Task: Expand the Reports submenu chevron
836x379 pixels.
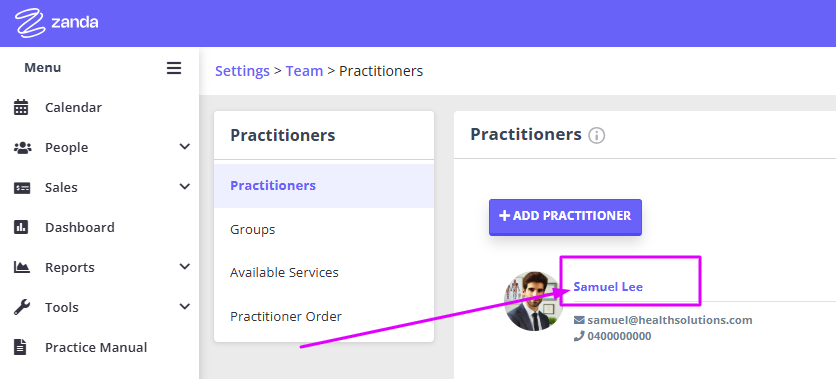Action: [184, 267]
